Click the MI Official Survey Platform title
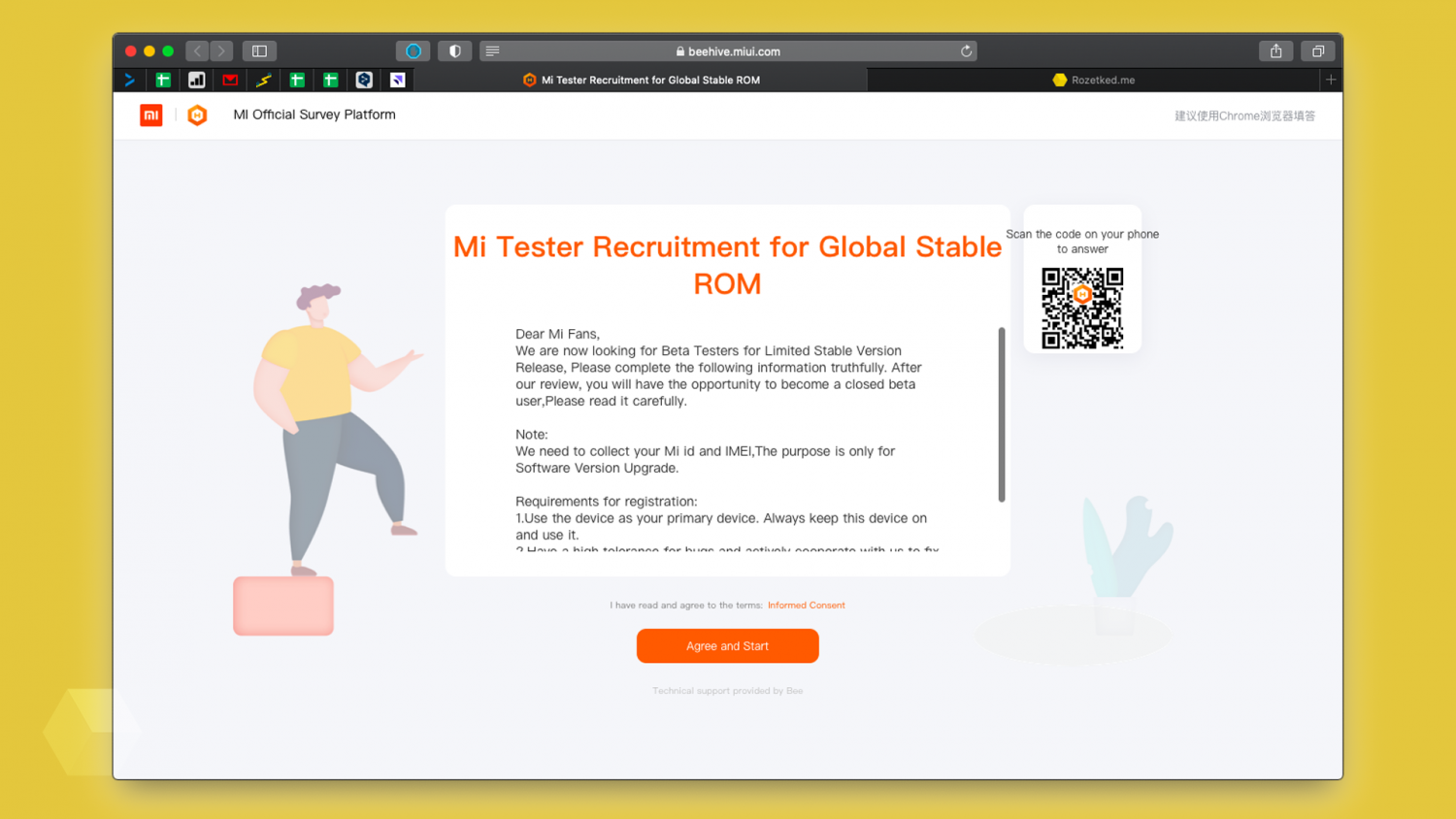 pyautogui.click(x=314, y=115)
